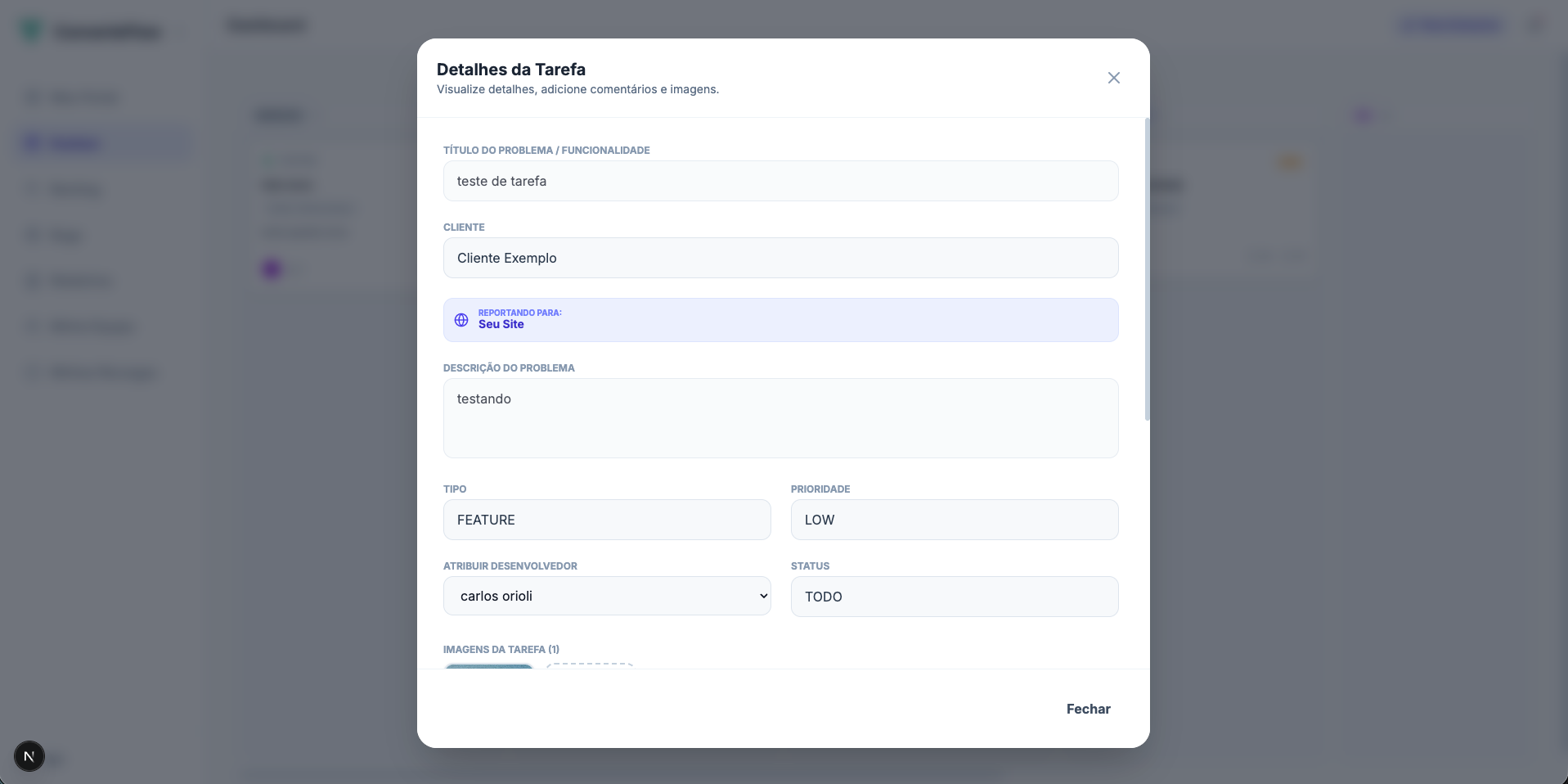
Task: Click inside the Descrição do Problema textarea
Action: 780,417
